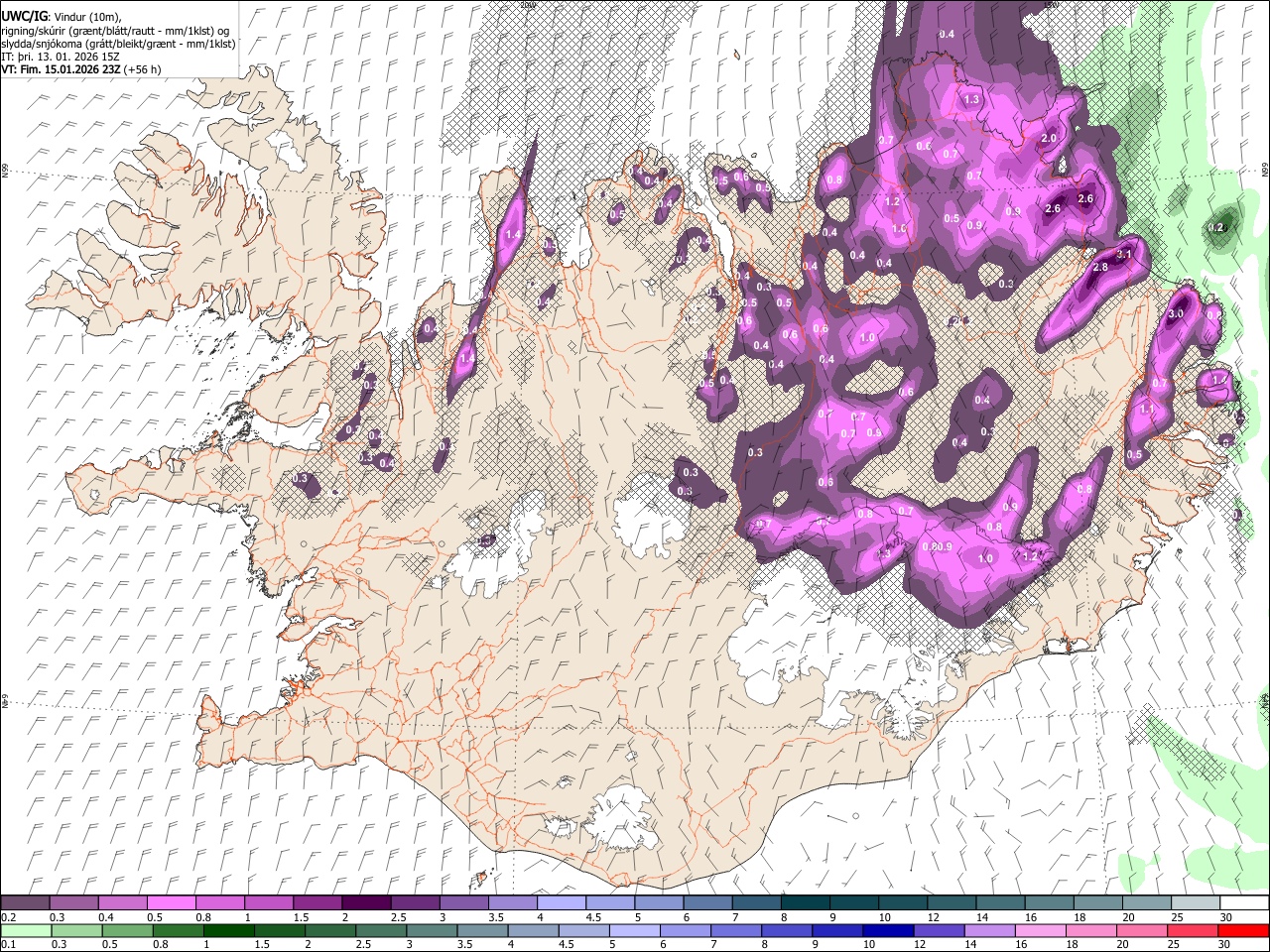Pick palest green rain swatch between 0.1 and 0.3
1270x952 pixels.
pos(26,931)
